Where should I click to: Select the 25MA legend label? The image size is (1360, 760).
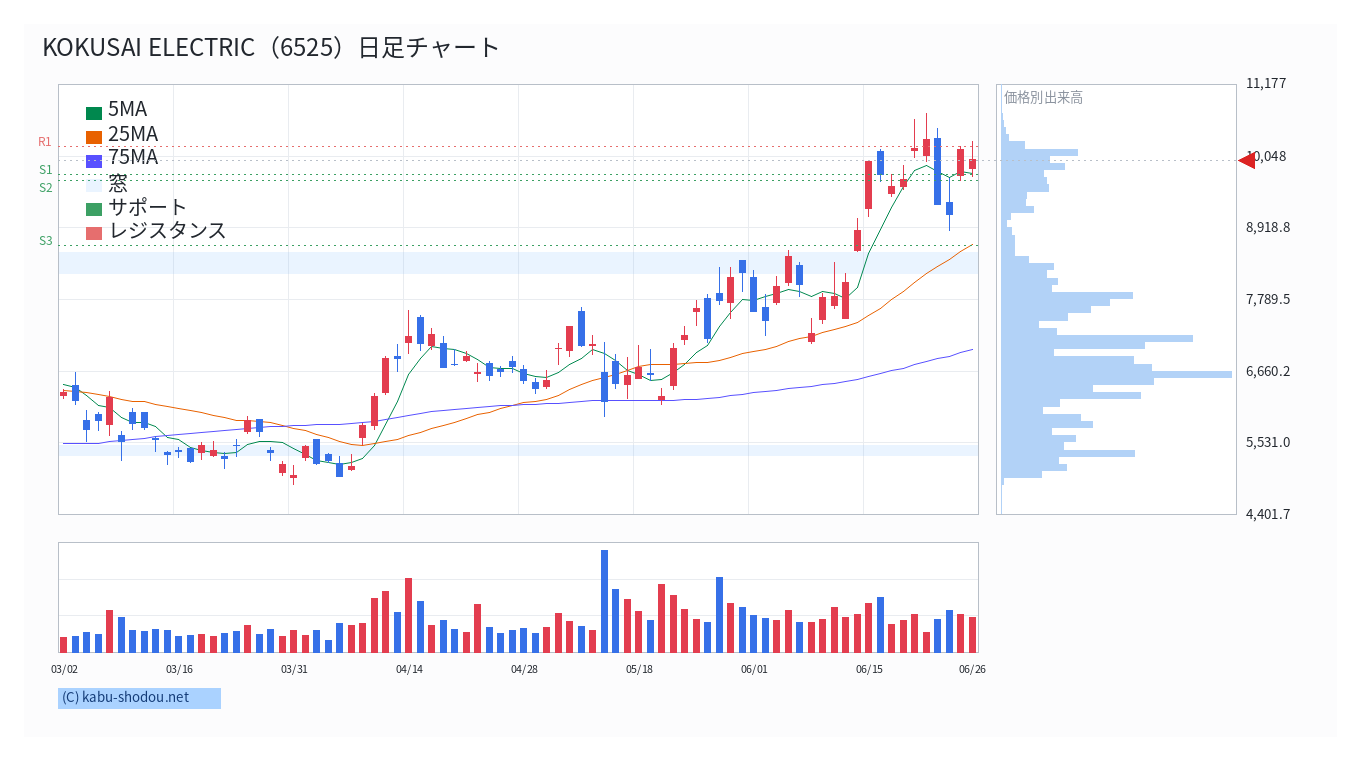pos(133,134)
